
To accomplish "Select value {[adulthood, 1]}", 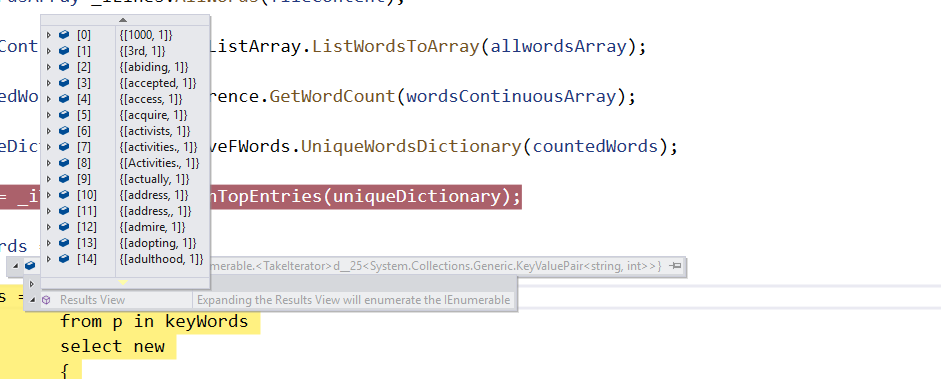I will pyautogui.click(x=161, y=259).
